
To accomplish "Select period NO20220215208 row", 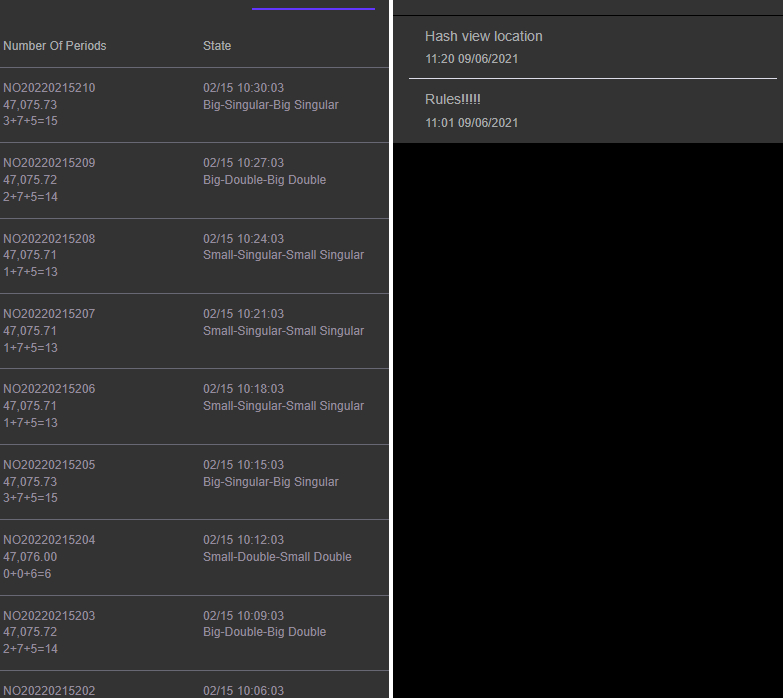I will pos(194,256).
